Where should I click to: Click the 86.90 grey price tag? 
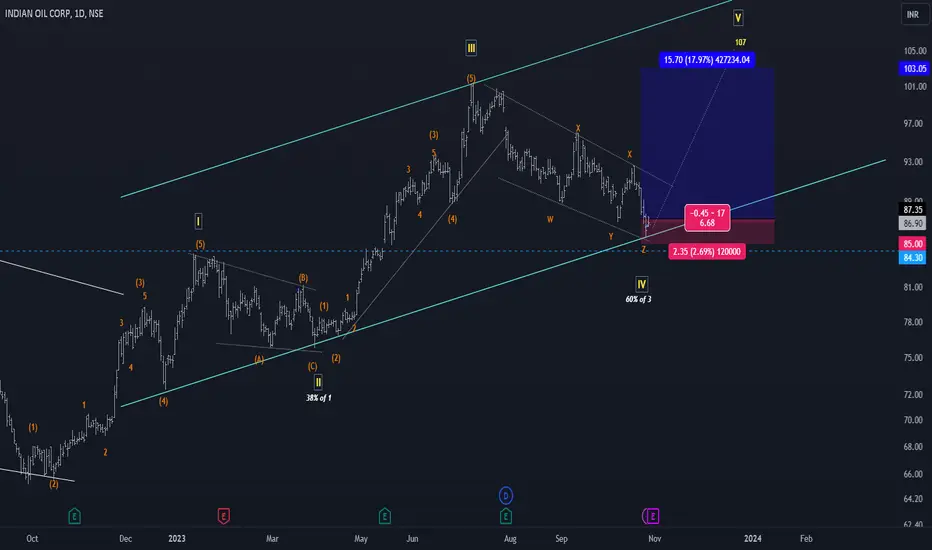click(913, 223)
